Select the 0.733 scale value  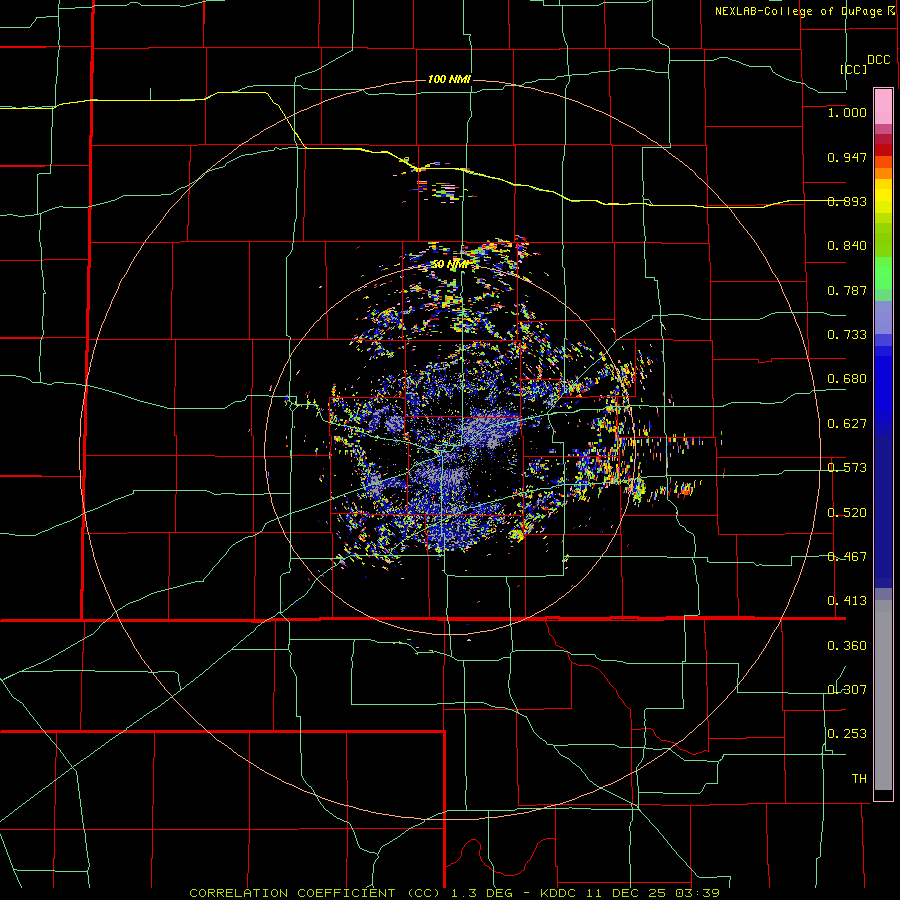(x=847, y=335)
